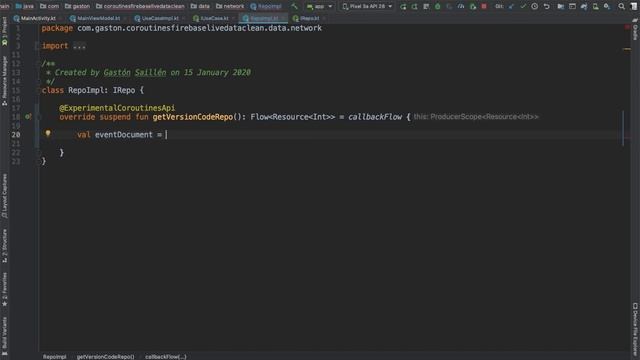Click the data folder in navigation bar

(x=200, y=6)
